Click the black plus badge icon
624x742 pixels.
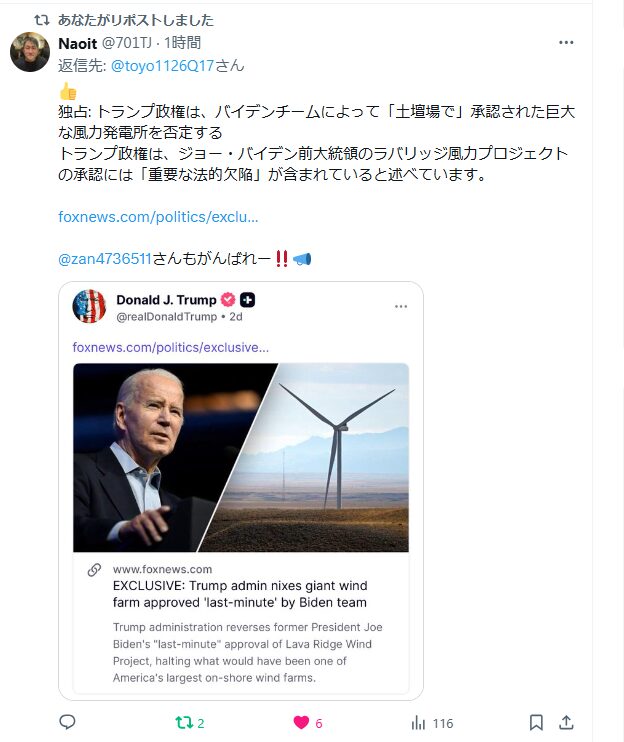tap(247, 300)
